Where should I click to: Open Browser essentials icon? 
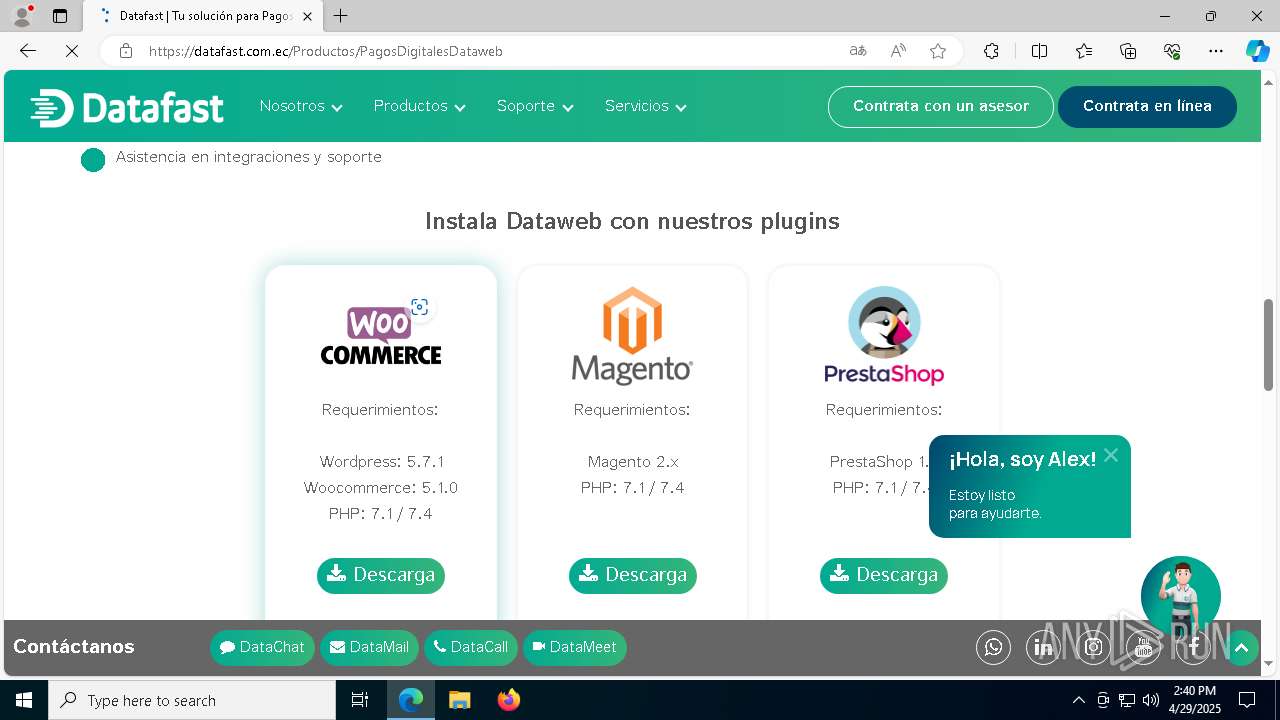coord(1172,51)
